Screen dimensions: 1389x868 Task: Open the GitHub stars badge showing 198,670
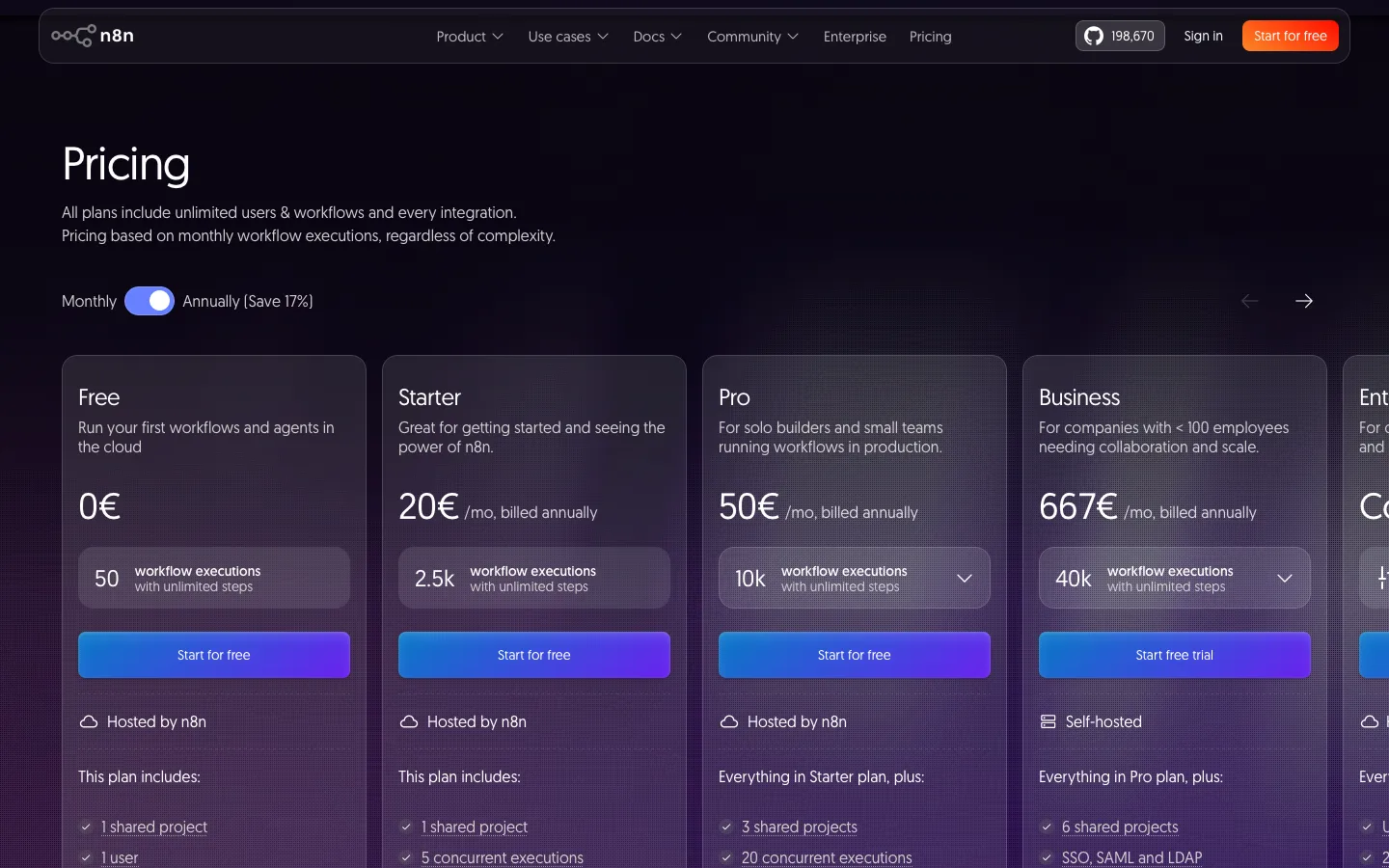point(1120,36)
